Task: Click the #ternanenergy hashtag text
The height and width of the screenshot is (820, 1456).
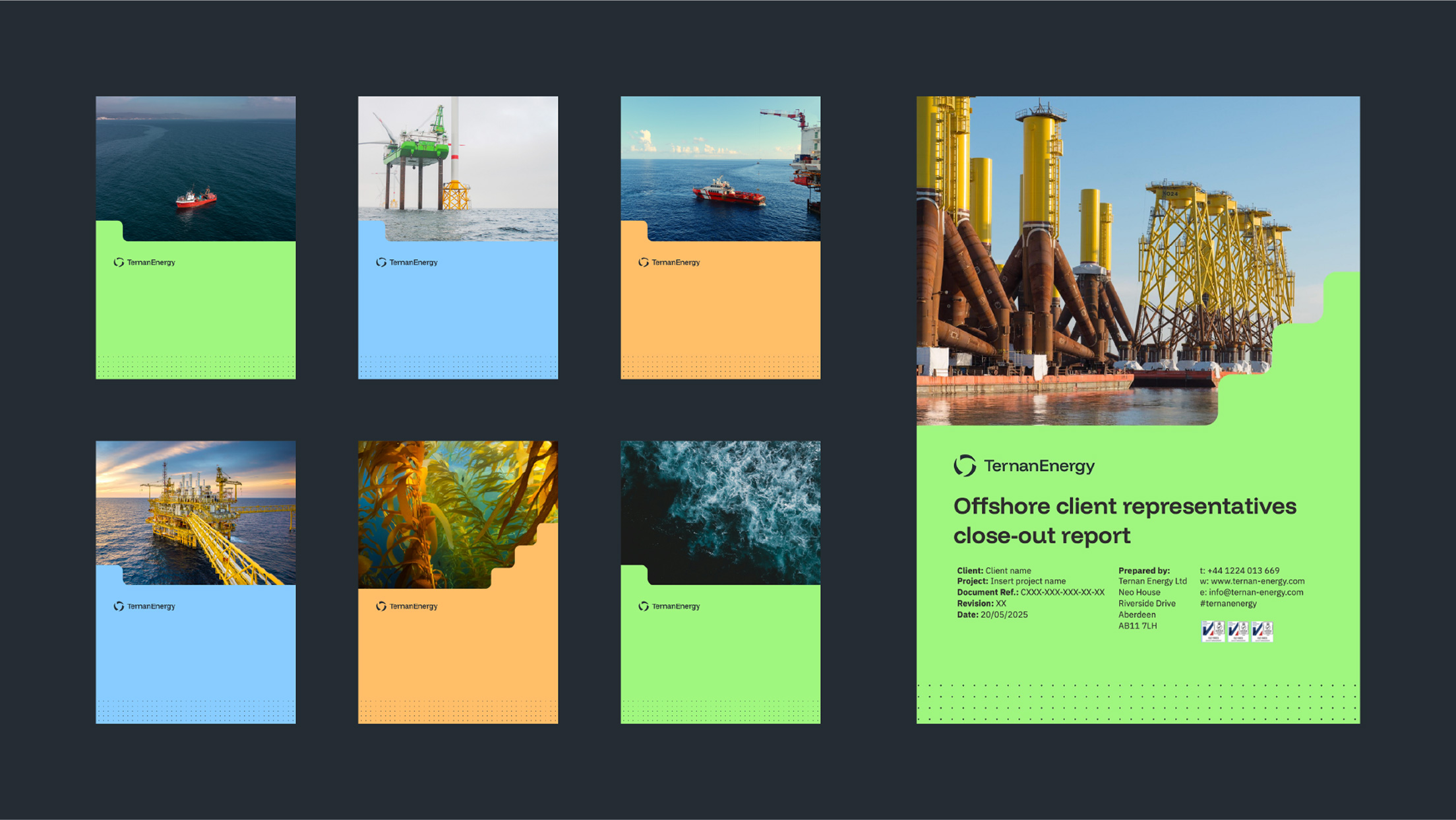Action: [x=1228, y=604]
